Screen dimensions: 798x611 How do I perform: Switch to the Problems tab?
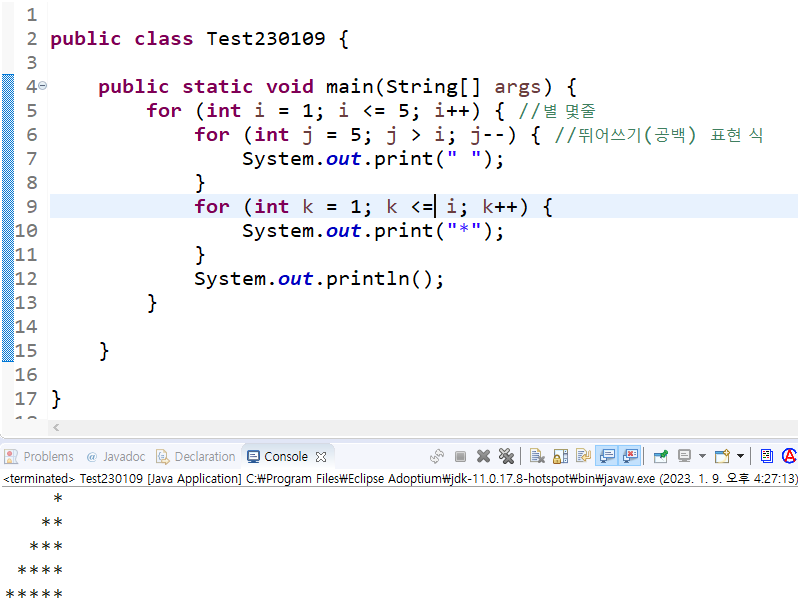pos(39,457)
